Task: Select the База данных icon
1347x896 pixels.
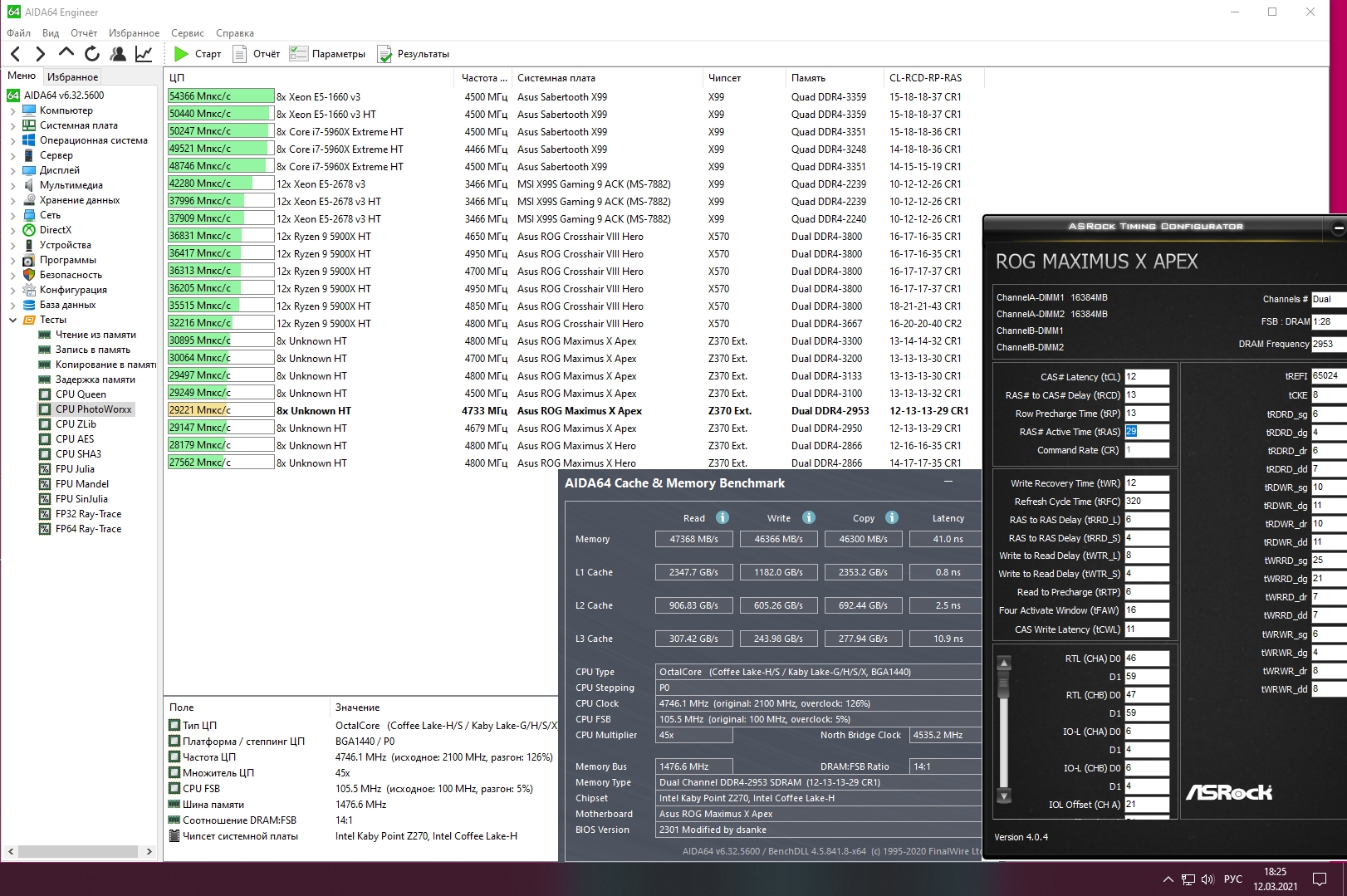Action: [x=29, y=305]
